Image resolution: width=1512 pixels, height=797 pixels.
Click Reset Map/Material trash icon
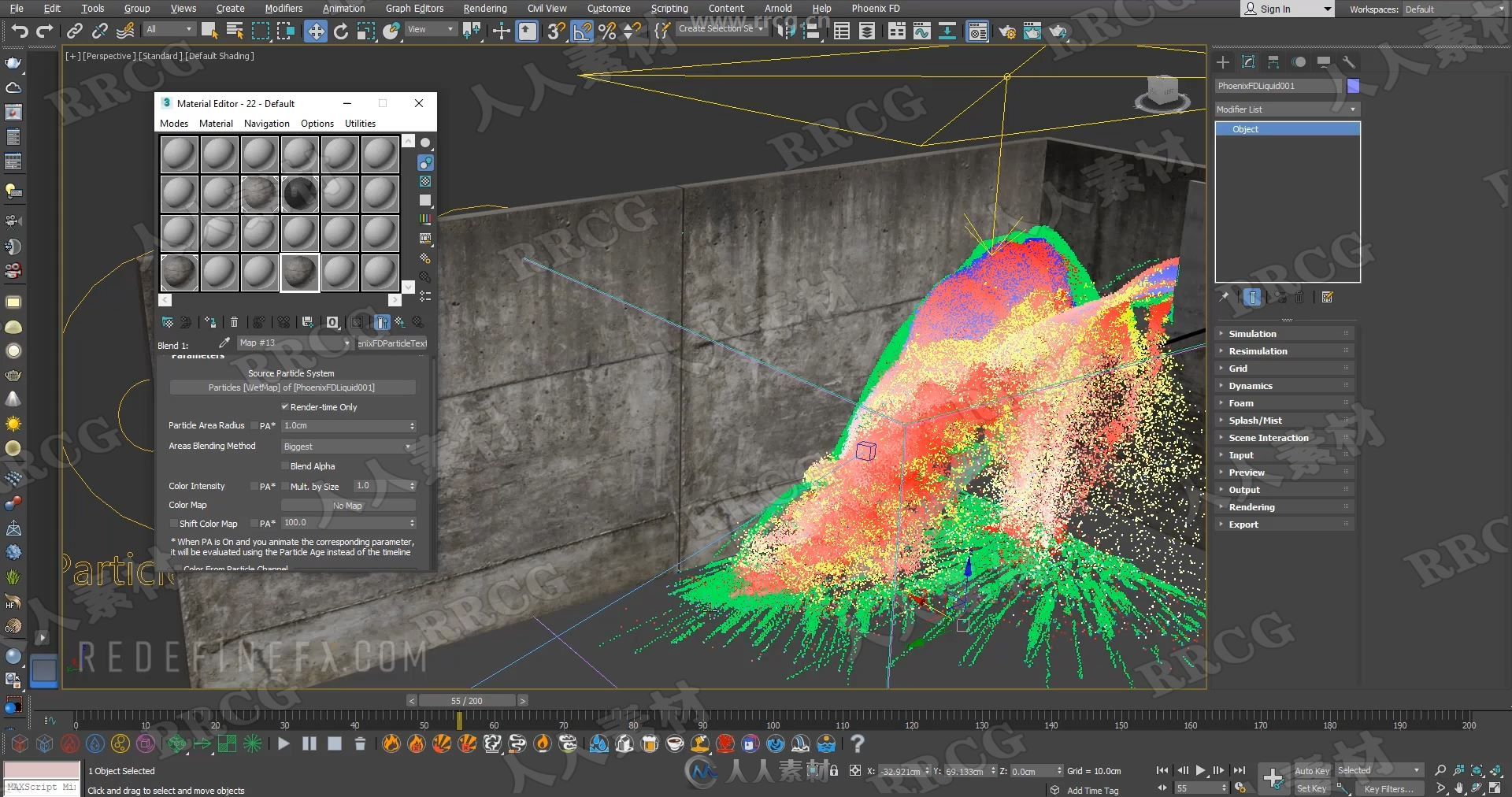click(x=234, y=322)
